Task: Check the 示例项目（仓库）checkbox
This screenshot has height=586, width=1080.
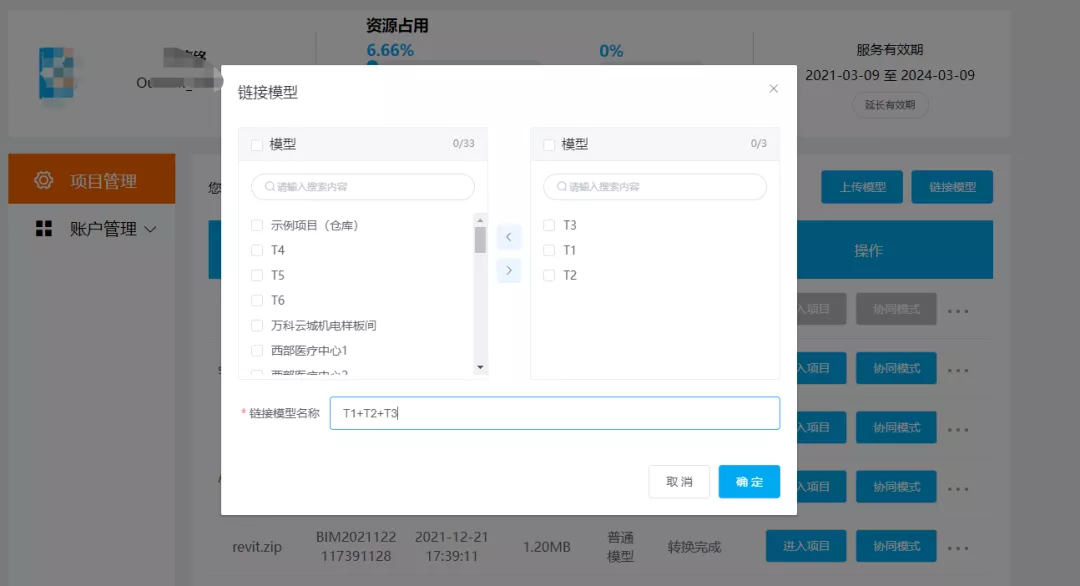Action: pyautogui.click(x=257, y=225)
